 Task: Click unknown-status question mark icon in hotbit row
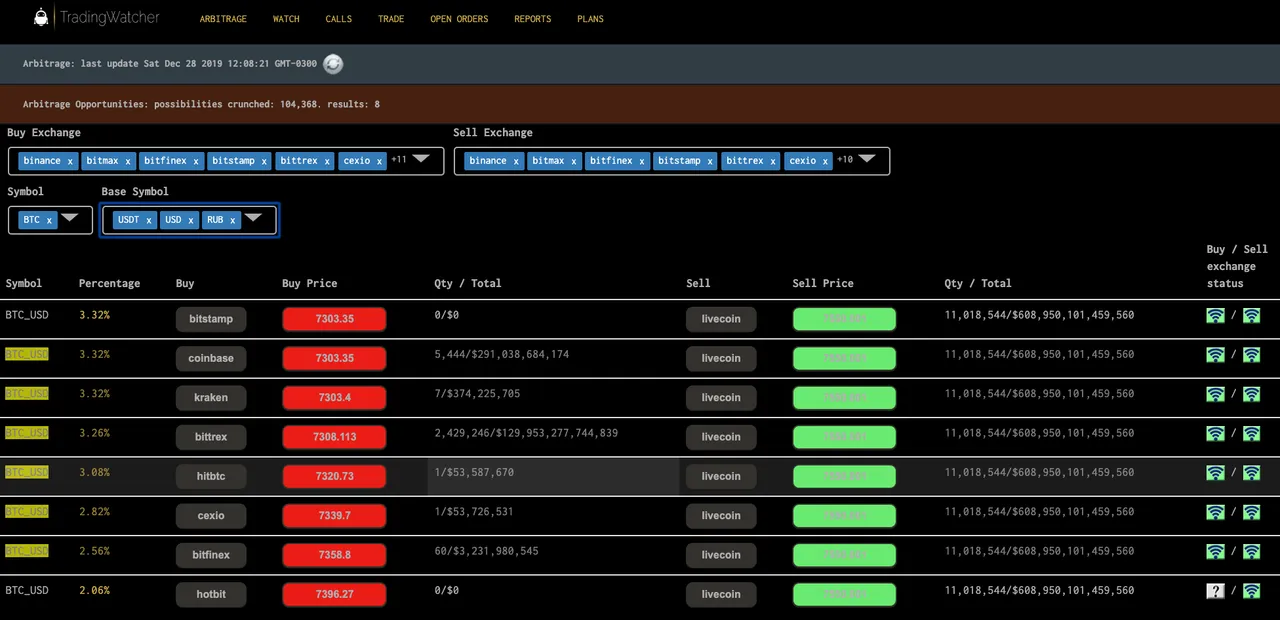pyautogui.click(x=1215, y=591)
